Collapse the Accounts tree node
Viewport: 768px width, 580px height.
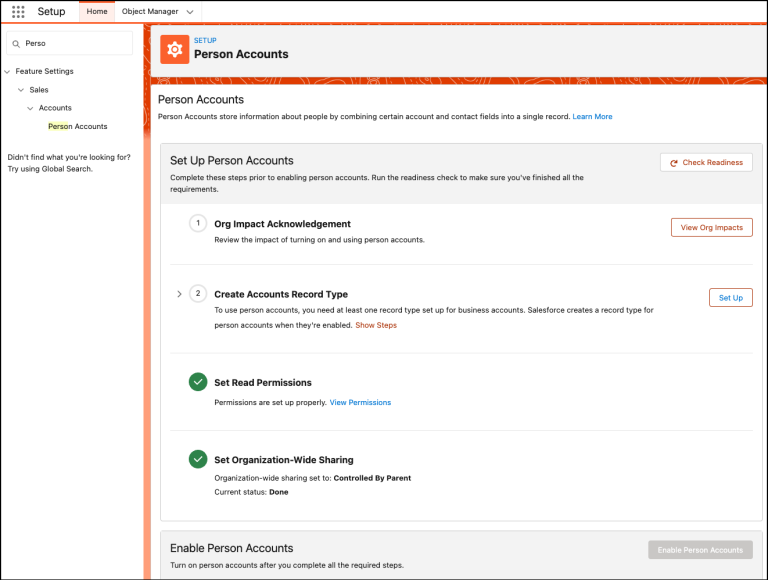tap(30, 108)
